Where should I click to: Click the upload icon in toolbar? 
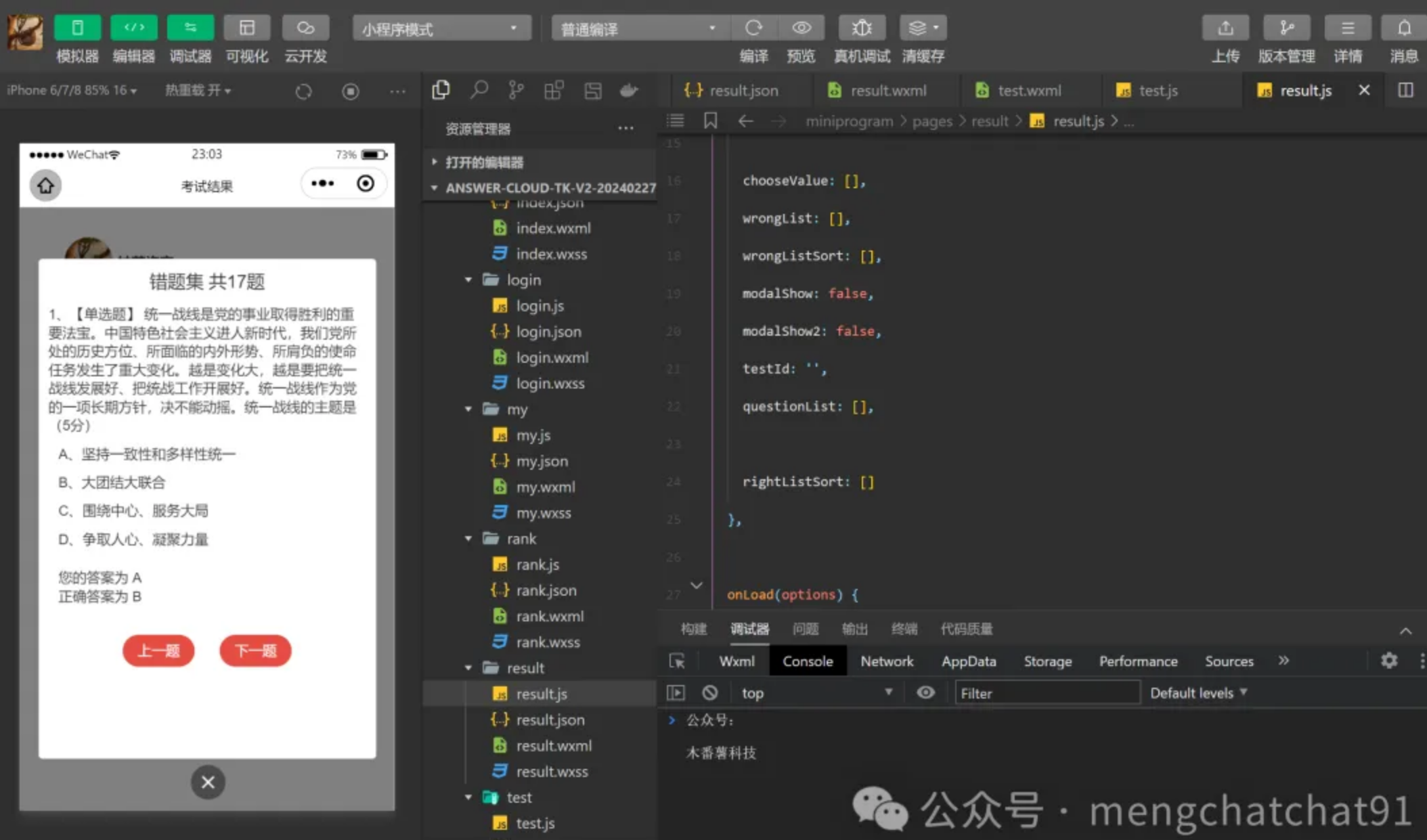pyautogui.click(x=1225, y=28)
